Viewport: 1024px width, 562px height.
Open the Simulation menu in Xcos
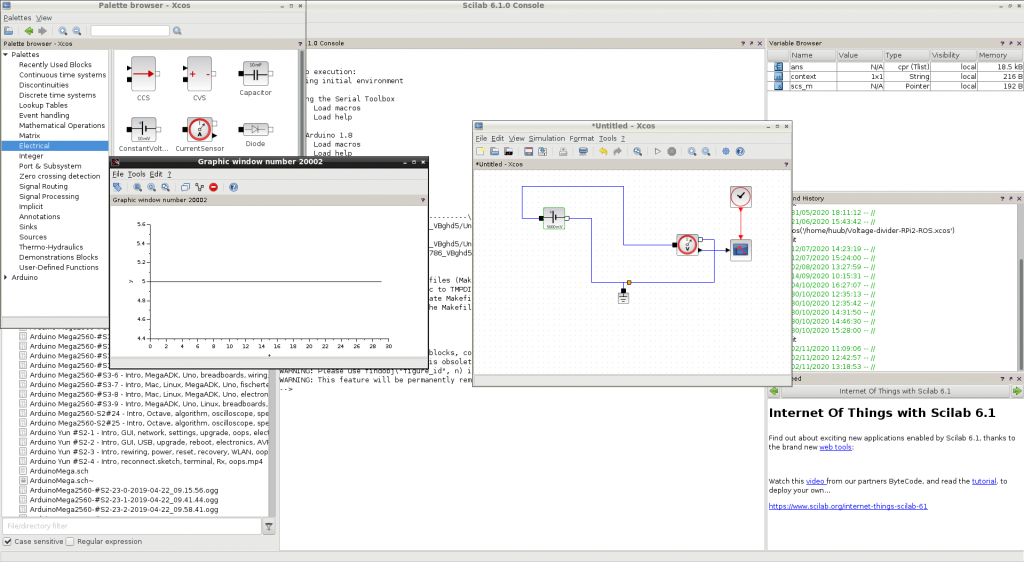tap(547, 138)
